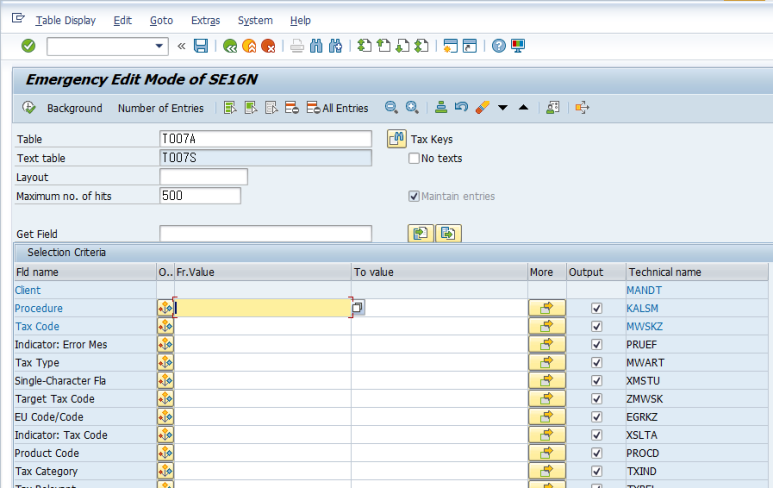Screen dimensions: 773x488
Task: Click the Table input field T007A
Action: coord(265,139)
